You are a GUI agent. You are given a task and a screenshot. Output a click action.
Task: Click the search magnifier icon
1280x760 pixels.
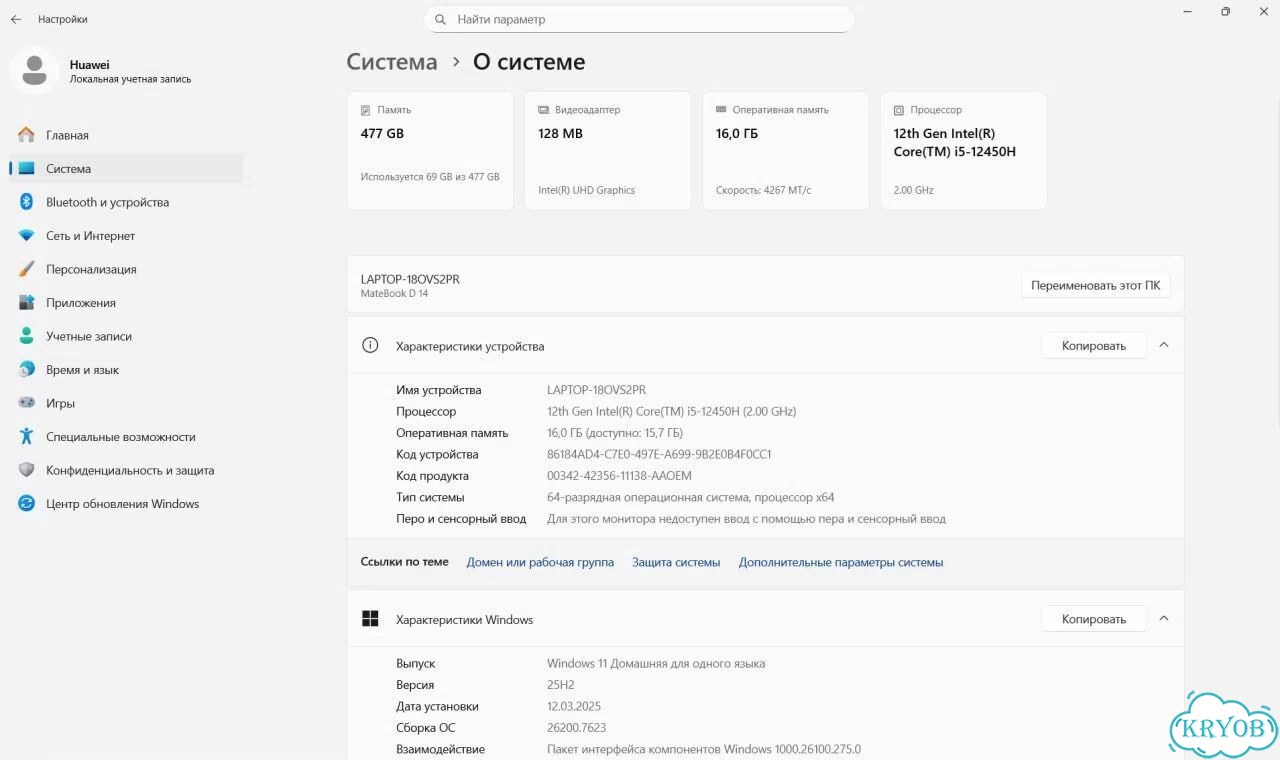441,19
